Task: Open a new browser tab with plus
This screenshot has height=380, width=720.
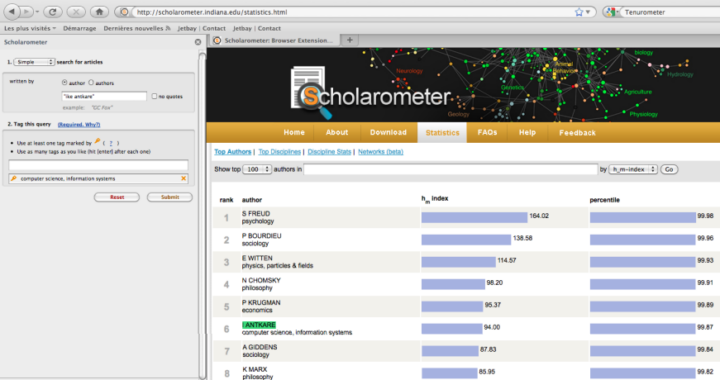Action: coord(349,40)
